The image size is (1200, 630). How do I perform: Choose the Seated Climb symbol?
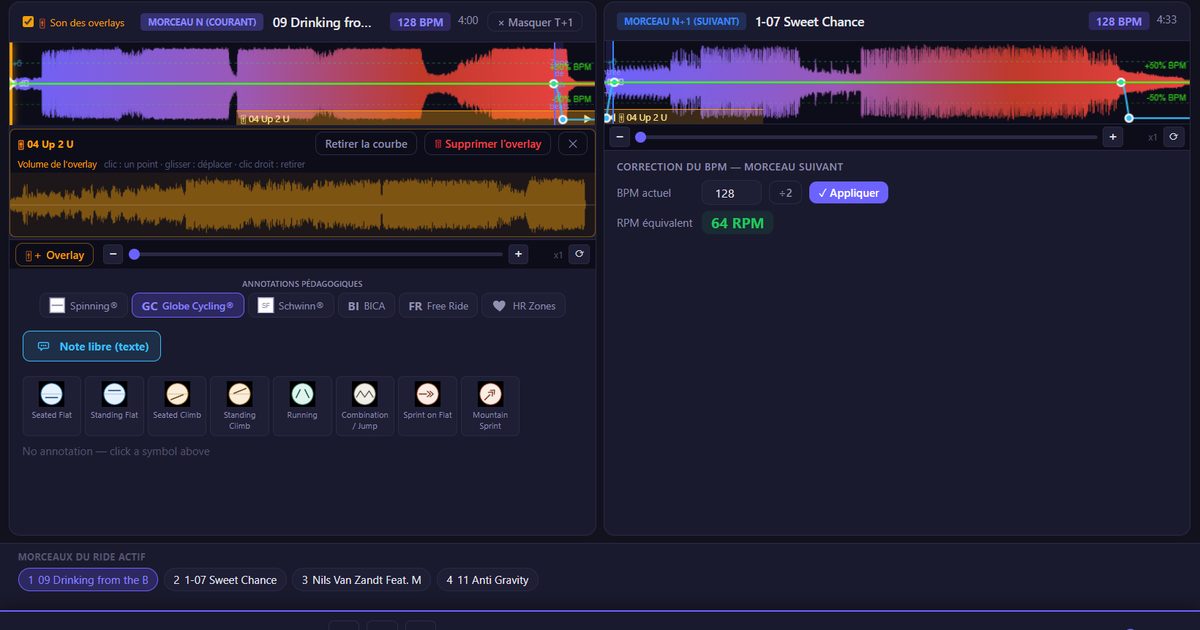(x=177, y=406)
